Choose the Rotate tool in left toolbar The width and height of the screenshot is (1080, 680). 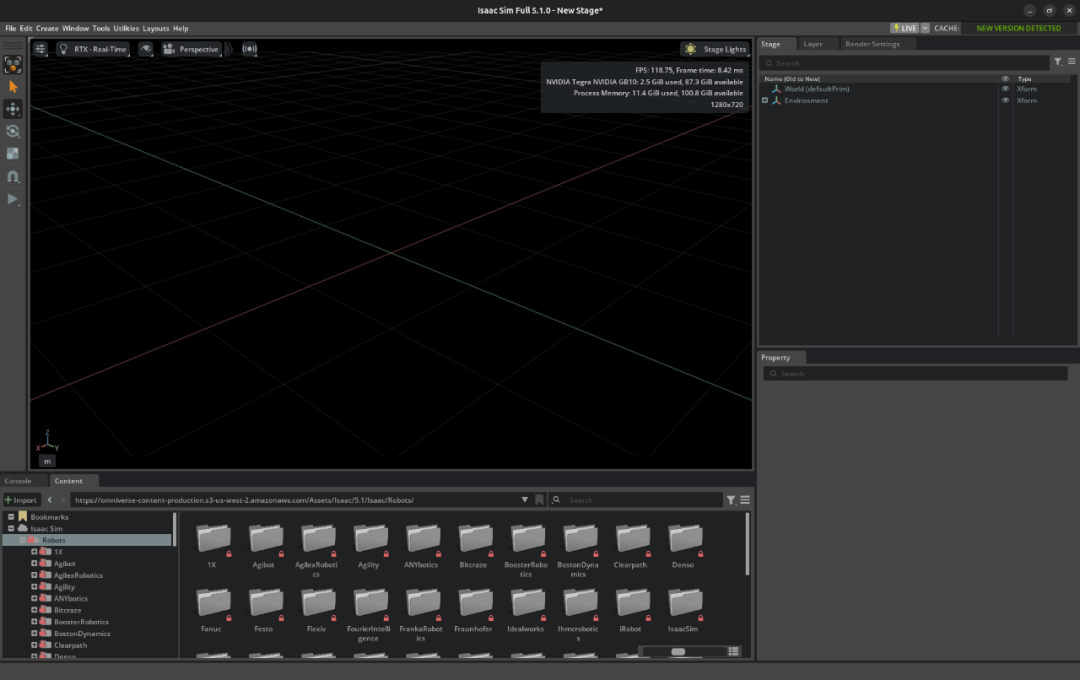(13, 131)
